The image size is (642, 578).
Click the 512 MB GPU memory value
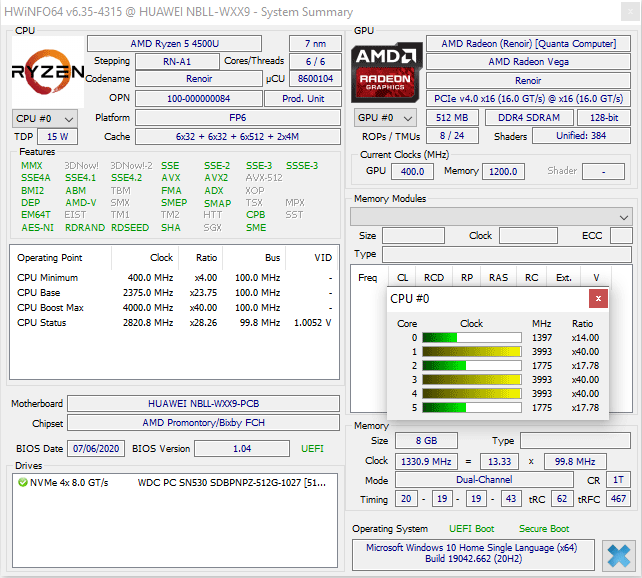pyautogui.click(x=452, y=118)
